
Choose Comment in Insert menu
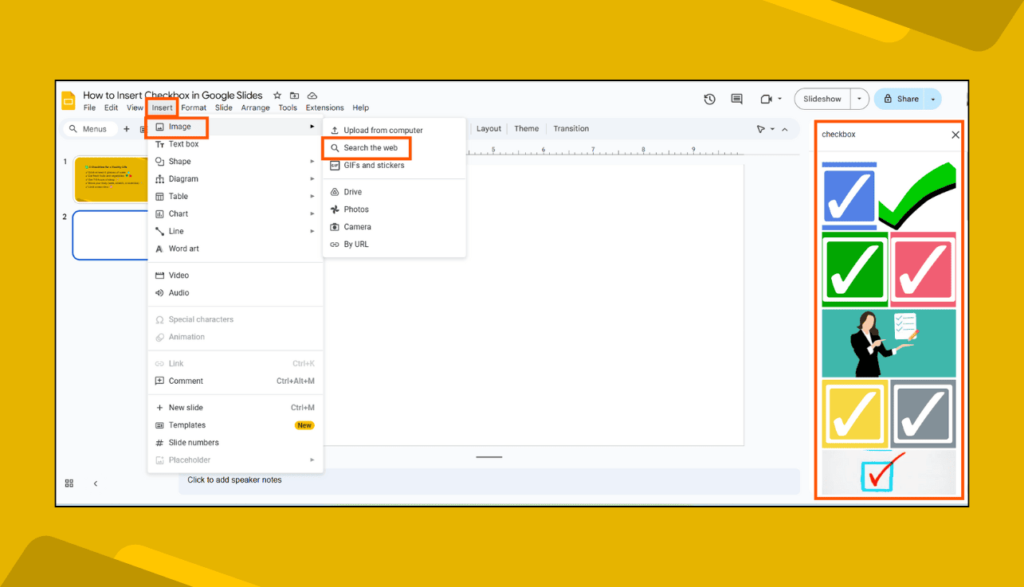[x=235, y=381]
